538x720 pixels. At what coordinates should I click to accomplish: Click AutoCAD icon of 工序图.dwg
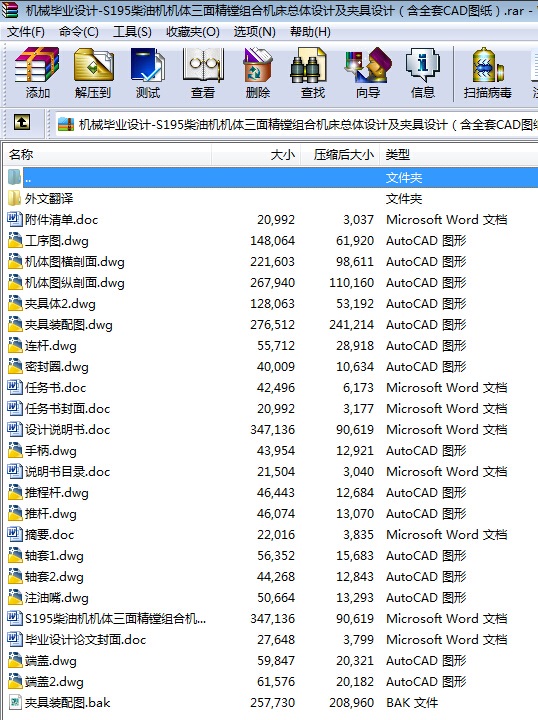[x=15, y=240]
